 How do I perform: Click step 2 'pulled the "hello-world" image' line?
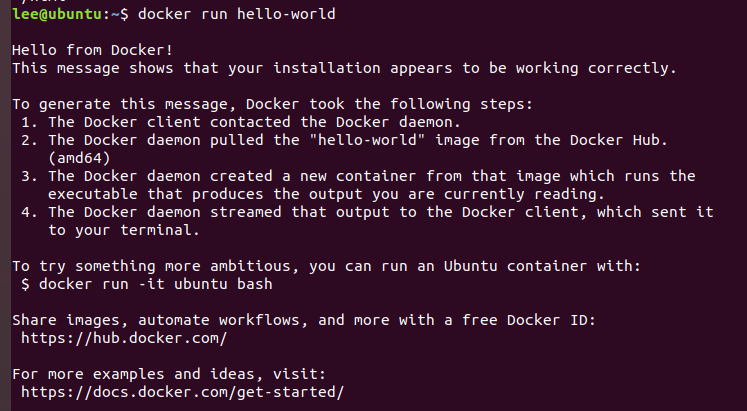(344, 140)
